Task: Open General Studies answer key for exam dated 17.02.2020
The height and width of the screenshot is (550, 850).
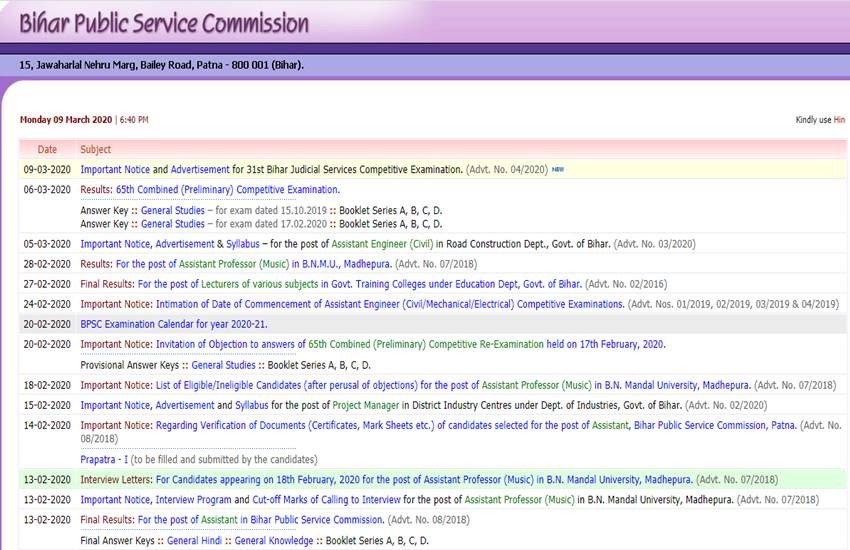Action: click(172, 224)
